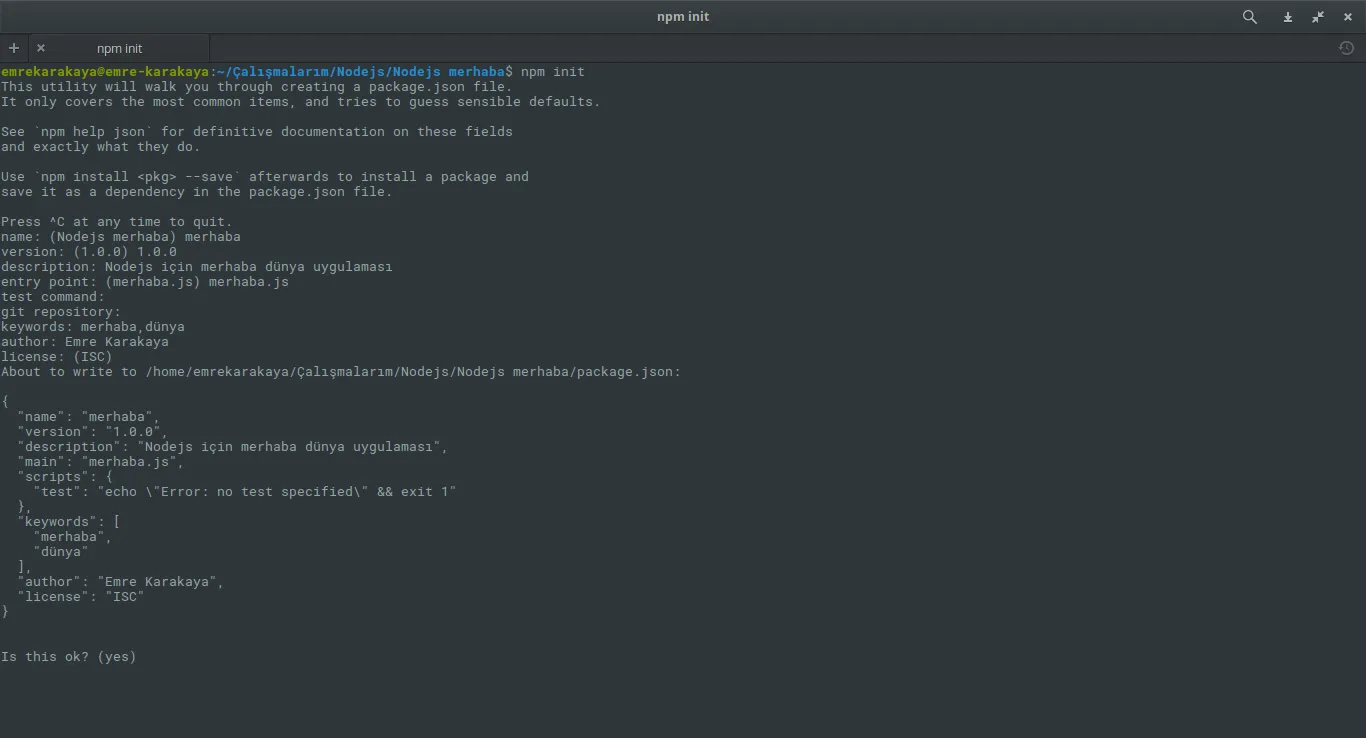
Task: Select the "(yes)" default answer text
Action: click(x=117, y=656)
